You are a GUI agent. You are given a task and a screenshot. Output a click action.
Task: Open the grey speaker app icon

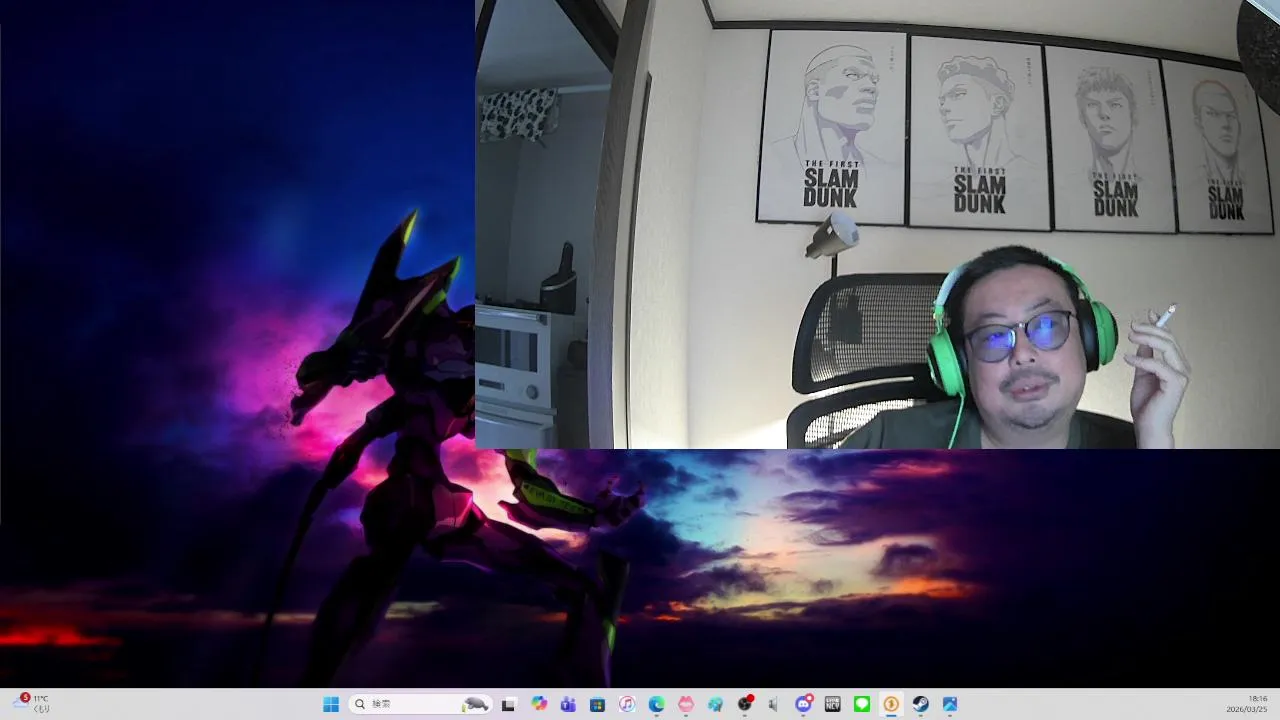[773, 704]
